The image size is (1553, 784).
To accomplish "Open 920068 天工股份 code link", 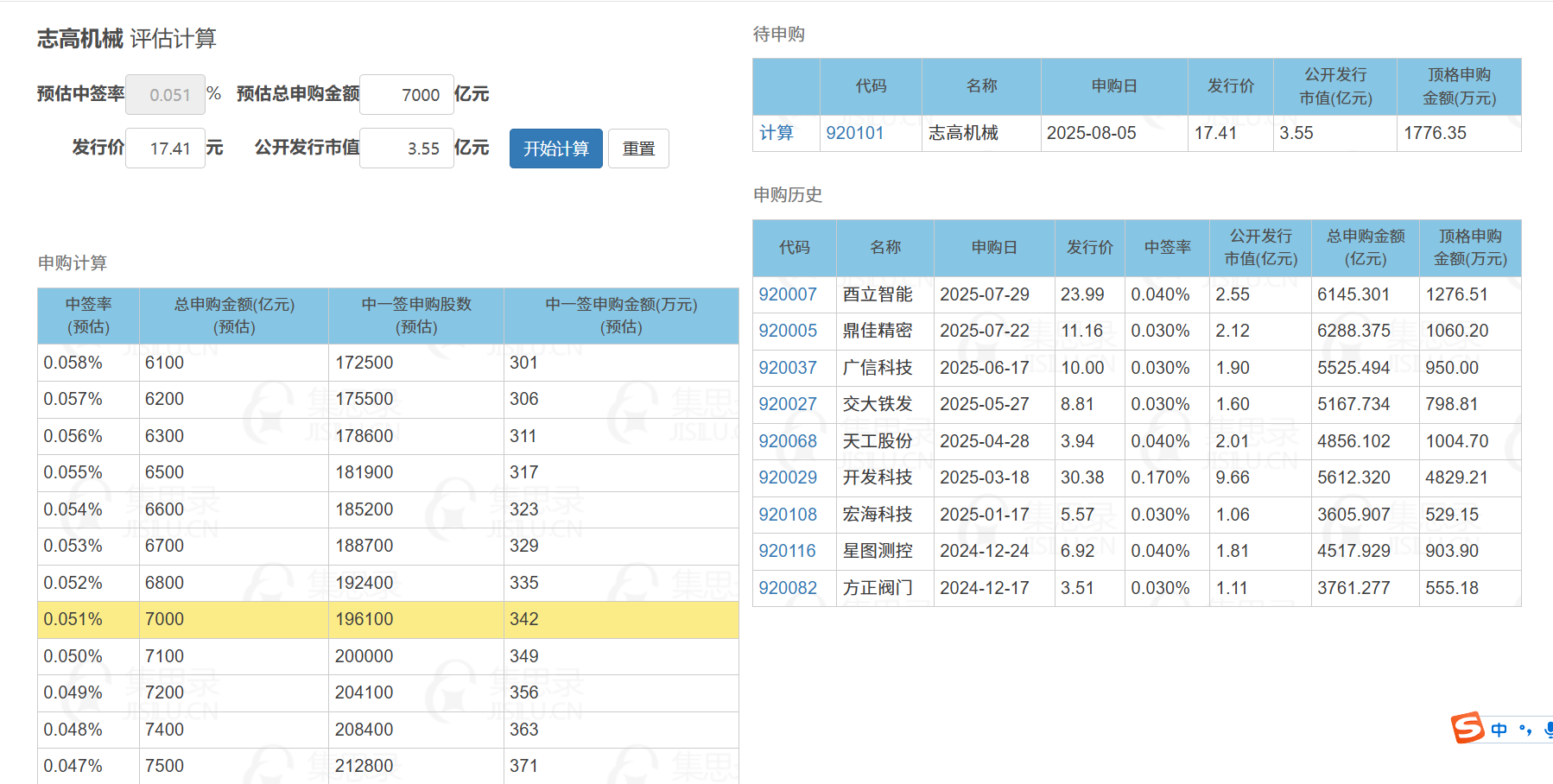I will (787, 441).
